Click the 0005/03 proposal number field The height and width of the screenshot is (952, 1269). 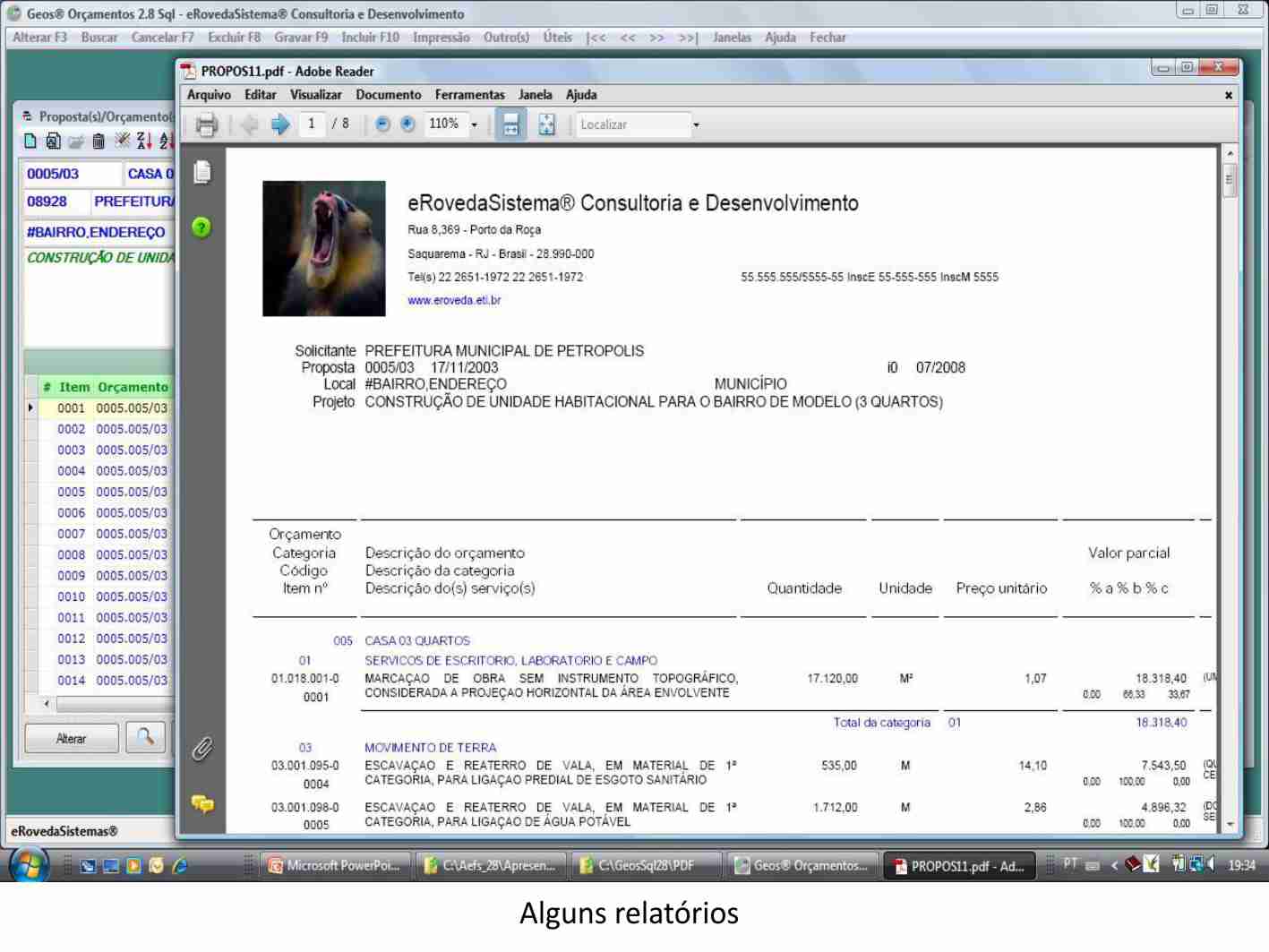pos(72,174)
